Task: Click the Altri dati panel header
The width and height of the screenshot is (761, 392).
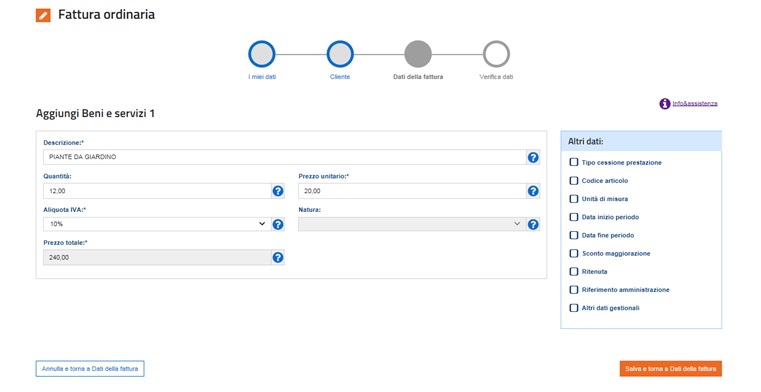Action: [x=641, y=141]
